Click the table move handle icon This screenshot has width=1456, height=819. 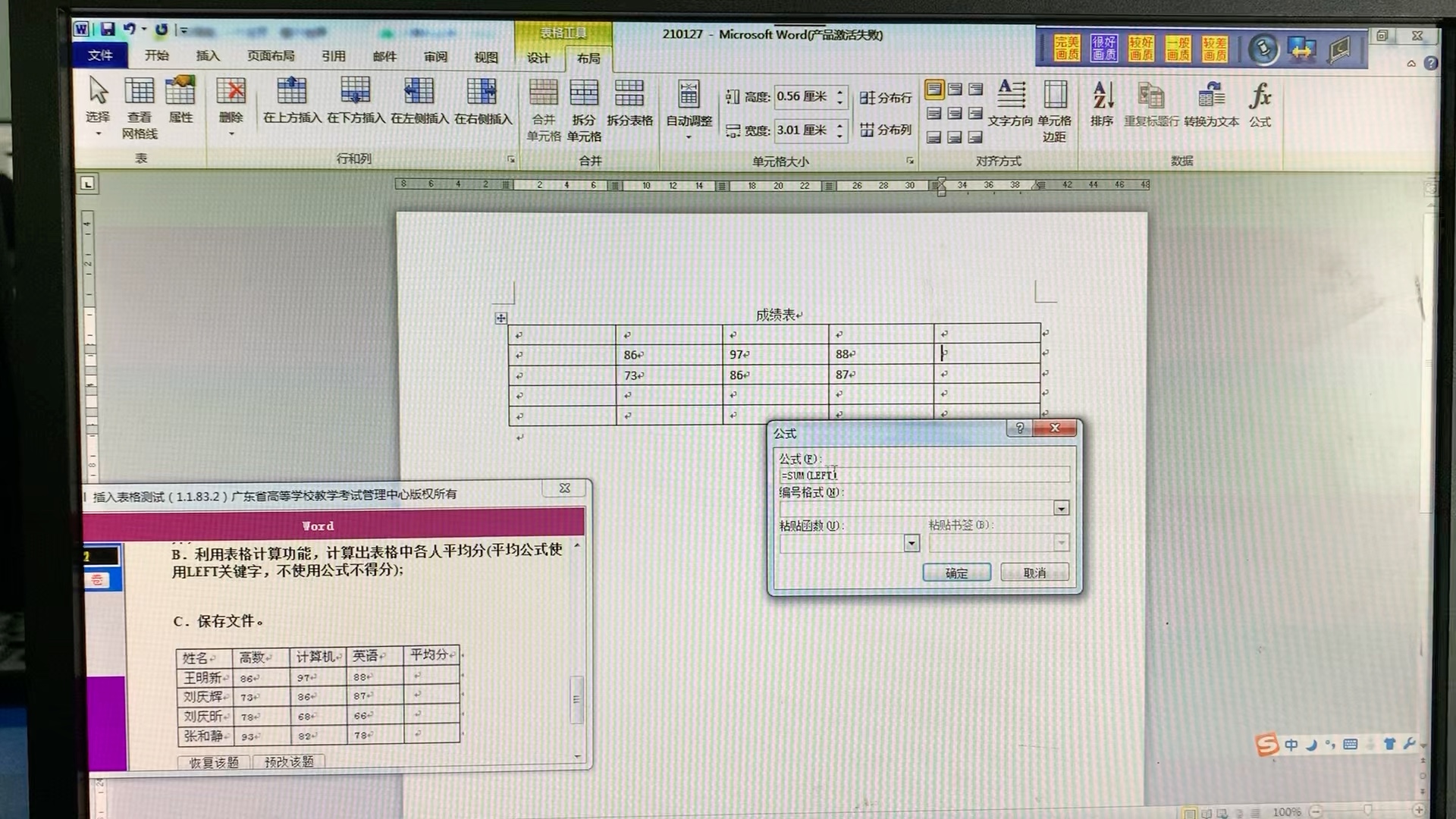coord(500,318)
